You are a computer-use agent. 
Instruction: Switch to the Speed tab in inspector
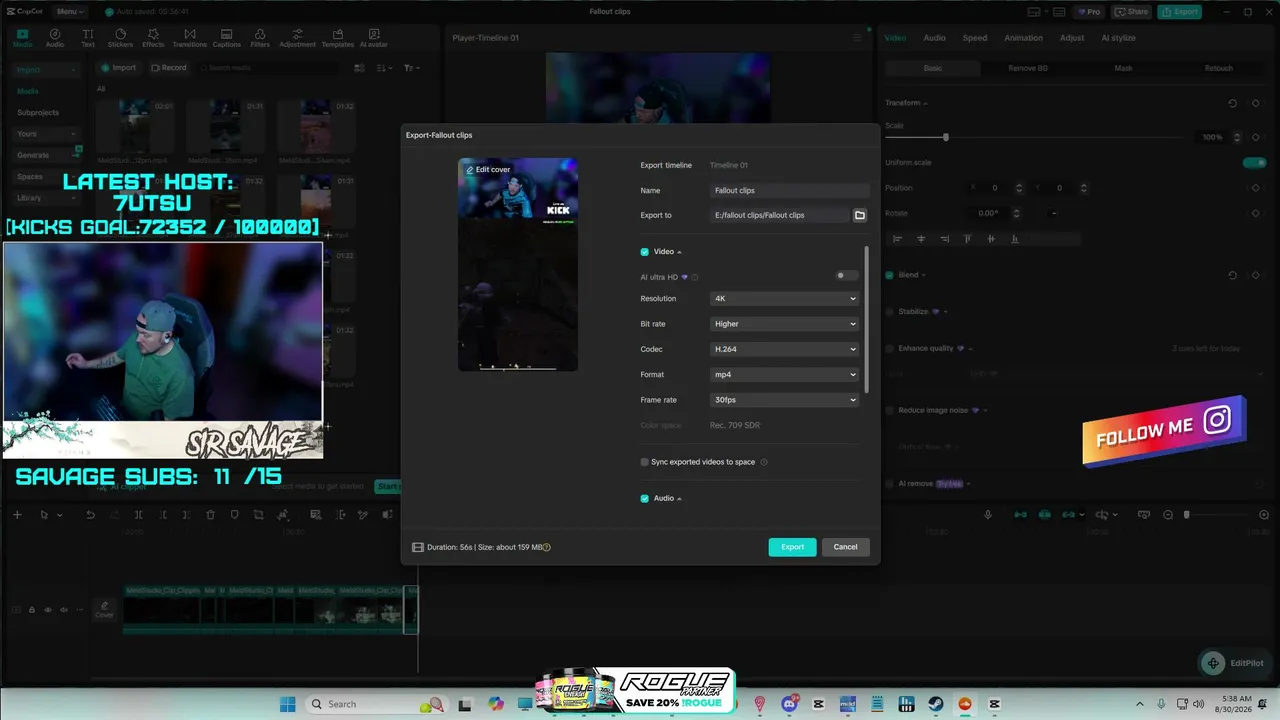975,38
